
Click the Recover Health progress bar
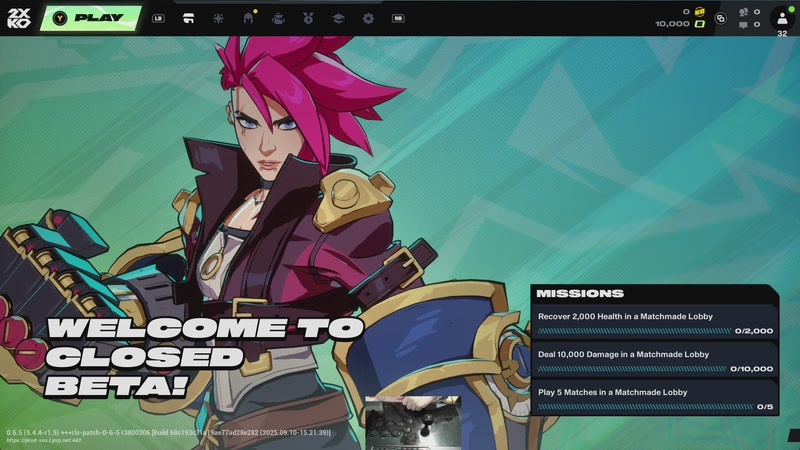pyautogui.click(x=634, y=331)
